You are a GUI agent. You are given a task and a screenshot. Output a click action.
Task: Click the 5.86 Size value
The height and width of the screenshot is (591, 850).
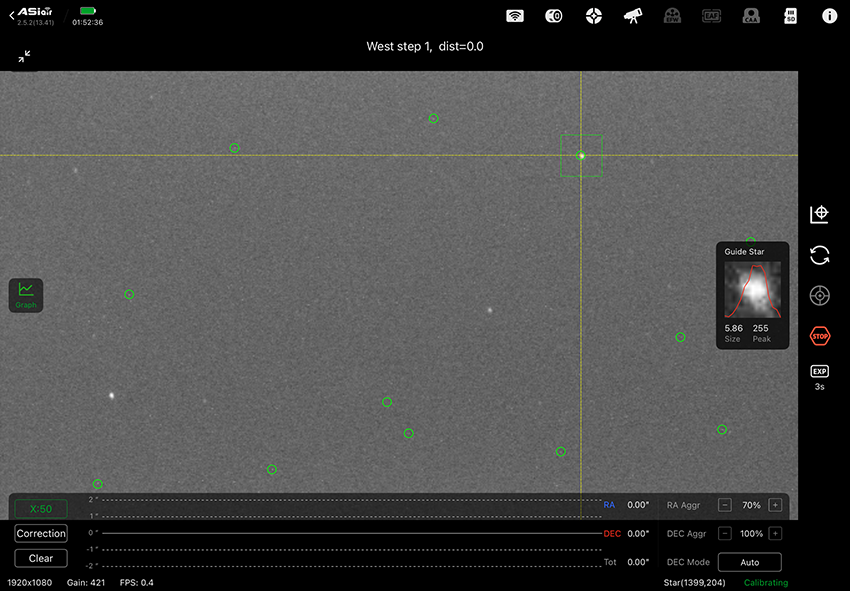point(733,329)
